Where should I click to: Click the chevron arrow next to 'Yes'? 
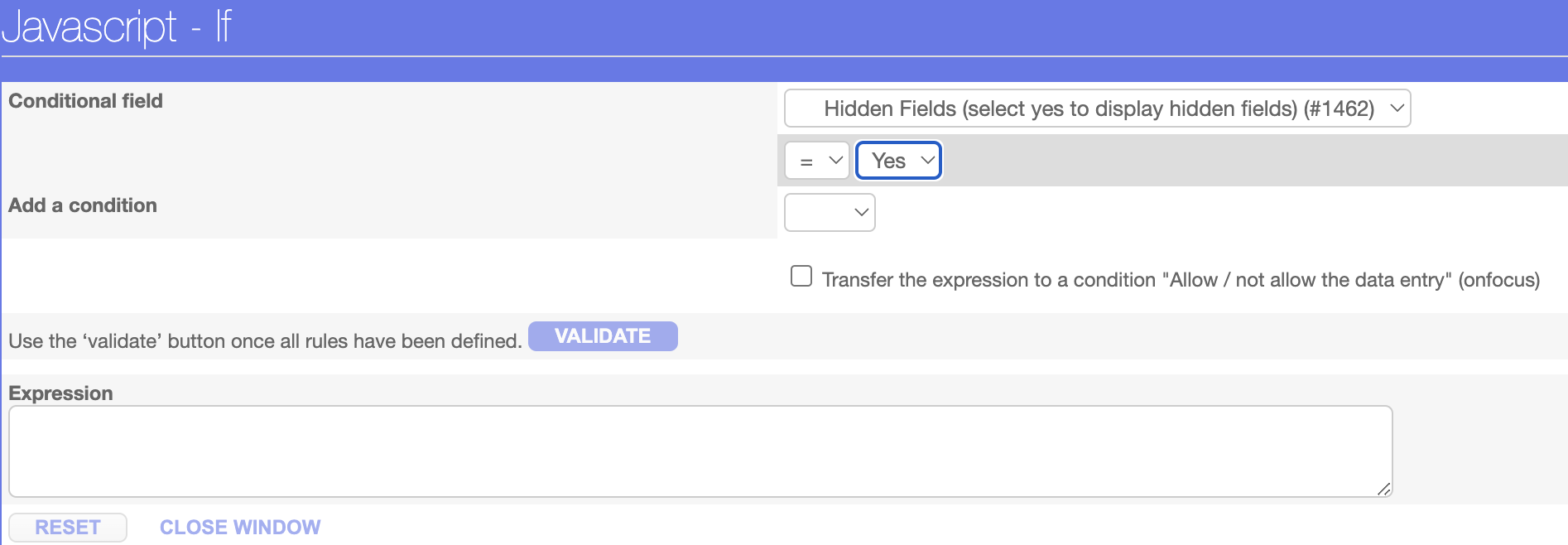927,161
